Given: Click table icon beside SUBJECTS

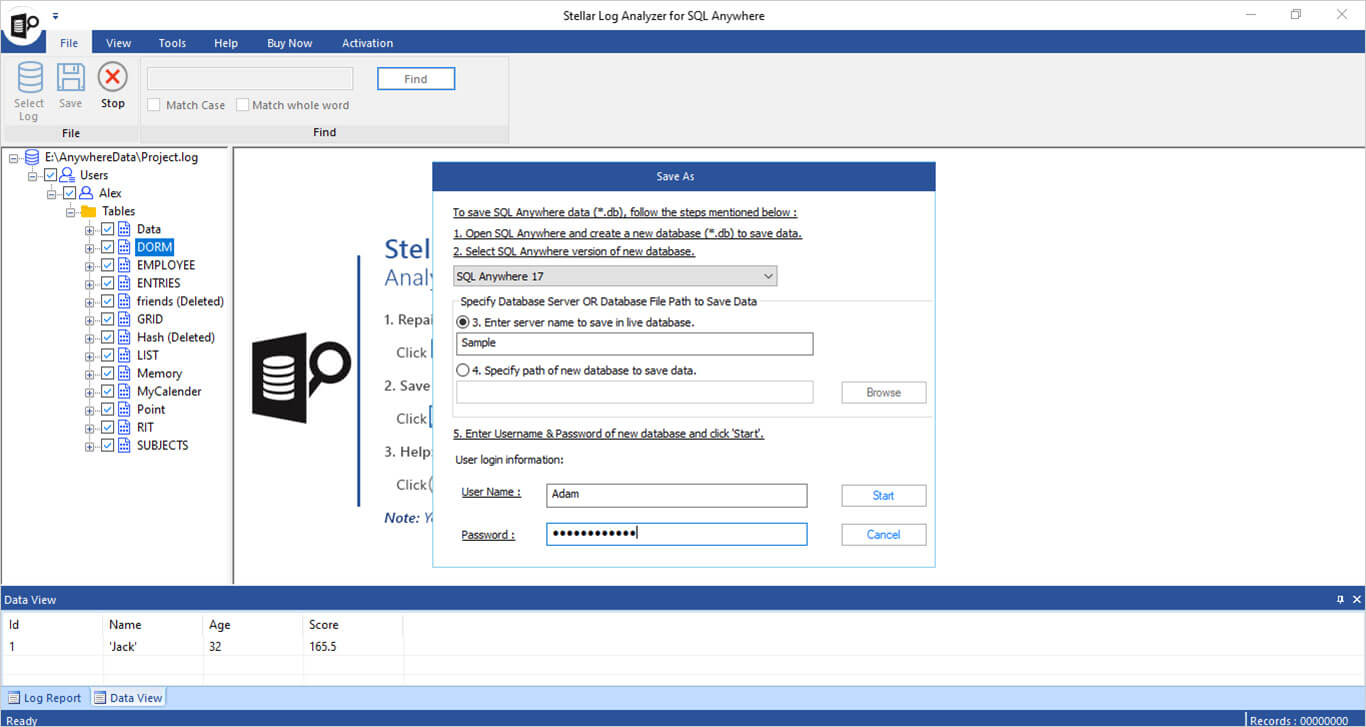Looking at the screenshot, I should (124, 445).
